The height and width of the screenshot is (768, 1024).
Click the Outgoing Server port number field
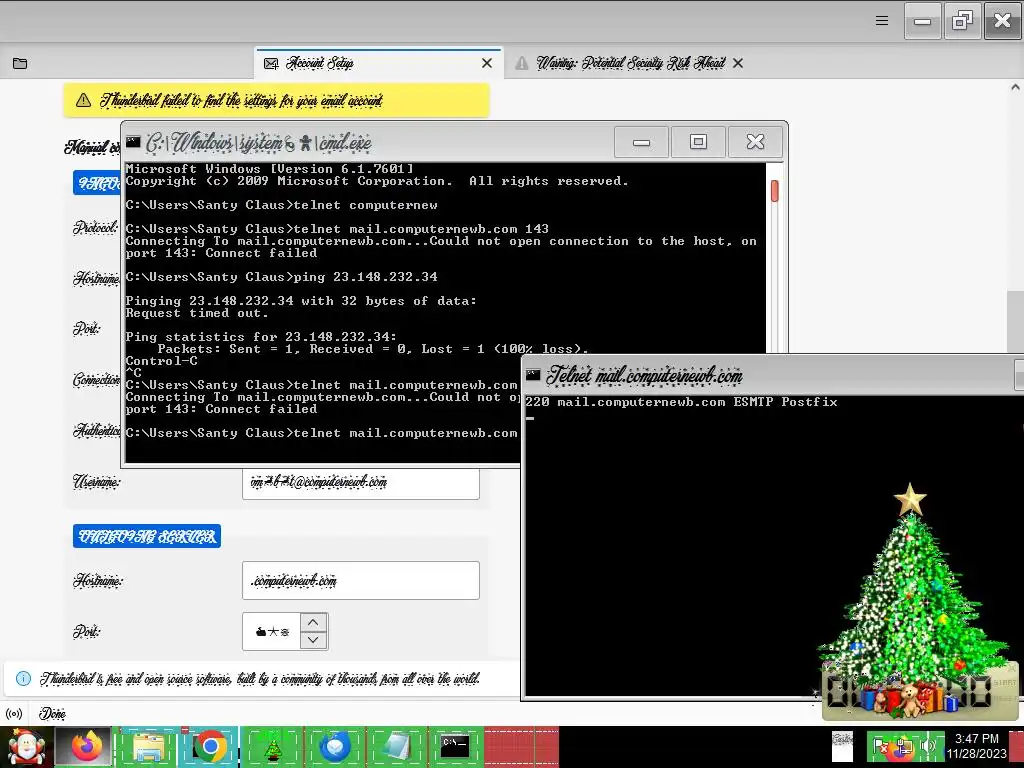point(271,632)
